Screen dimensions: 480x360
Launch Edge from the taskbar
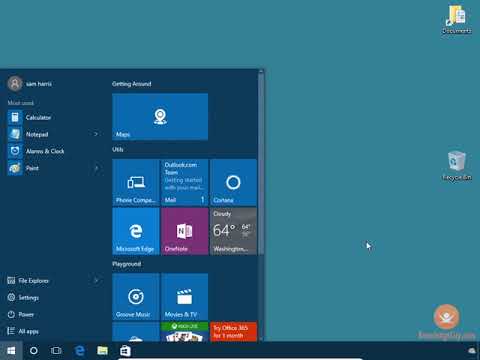pyautogui.click(x=80, y=351)
